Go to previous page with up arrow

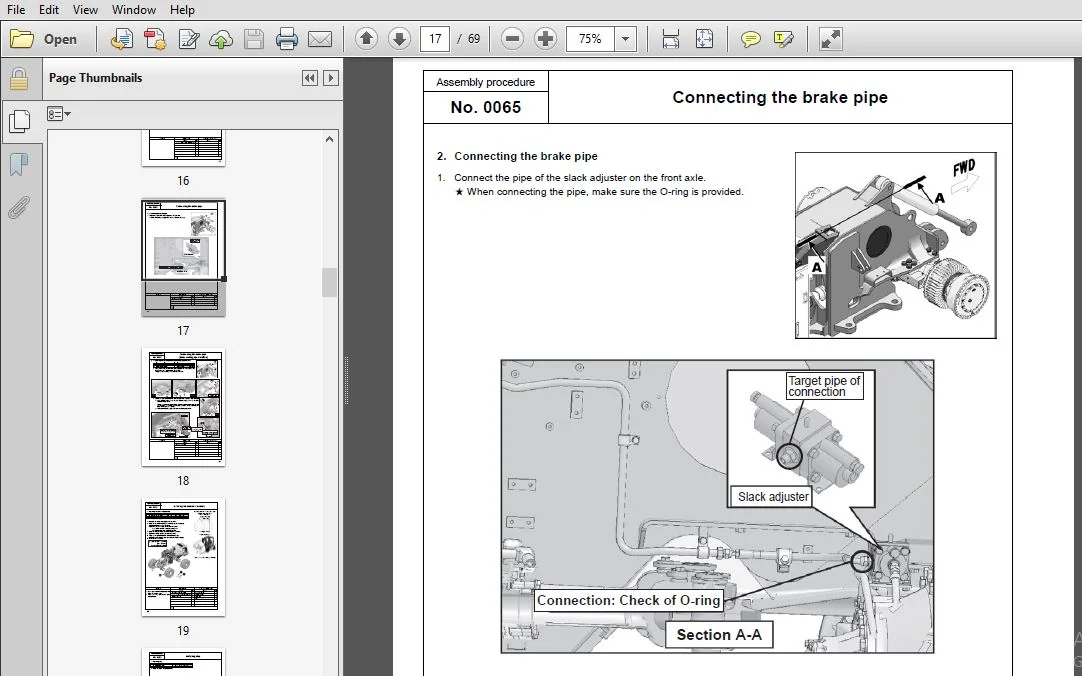tap(366, 39)
